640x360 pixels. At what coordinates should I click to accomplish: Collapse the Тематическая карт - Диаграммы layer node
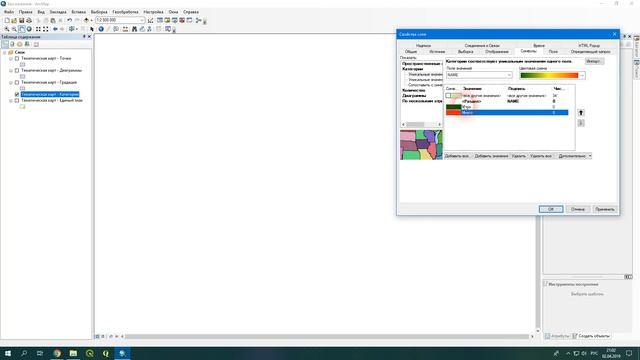click(11, 70)
